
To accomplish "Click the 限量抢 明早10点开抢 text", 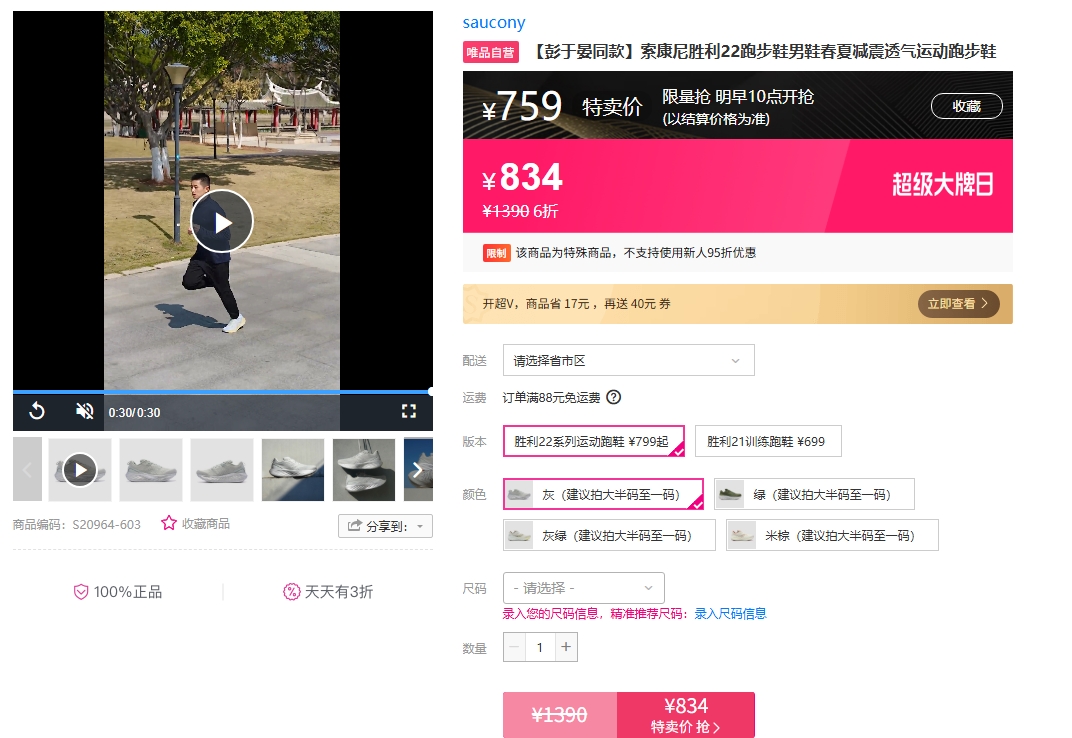I will (x=738, y=97).
